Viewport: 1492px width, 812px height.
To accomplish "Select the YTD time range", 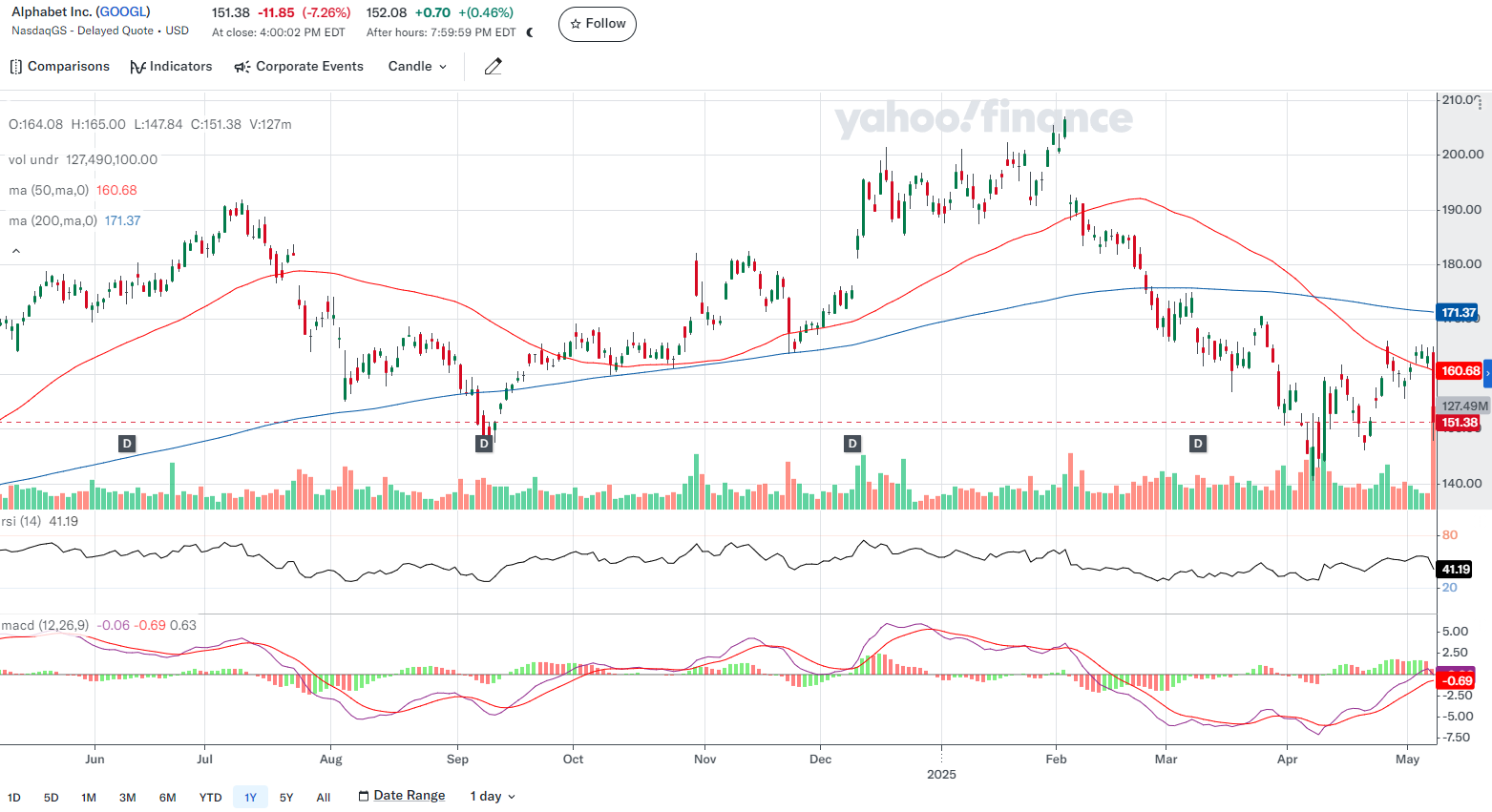I will click(211, 798).
